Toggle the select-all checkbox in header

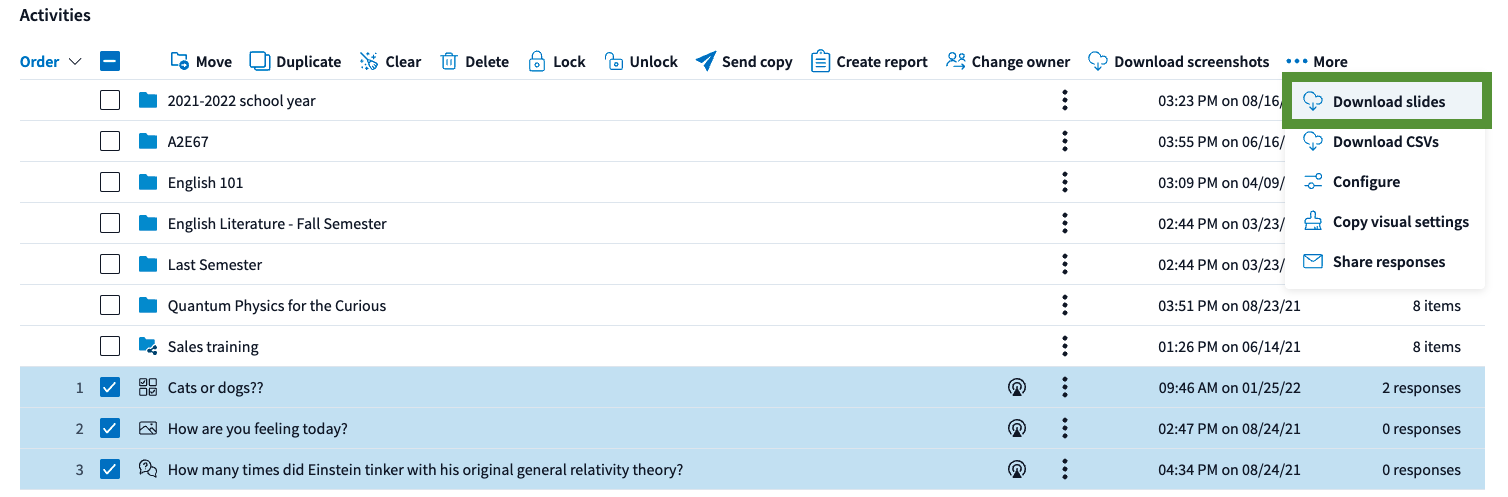[110, 62]
